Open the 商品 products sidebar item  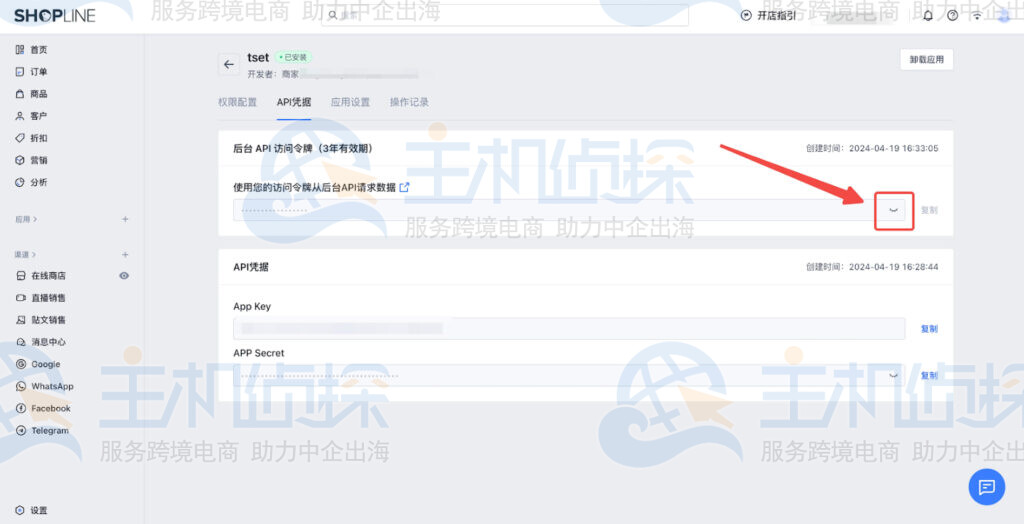31,94
